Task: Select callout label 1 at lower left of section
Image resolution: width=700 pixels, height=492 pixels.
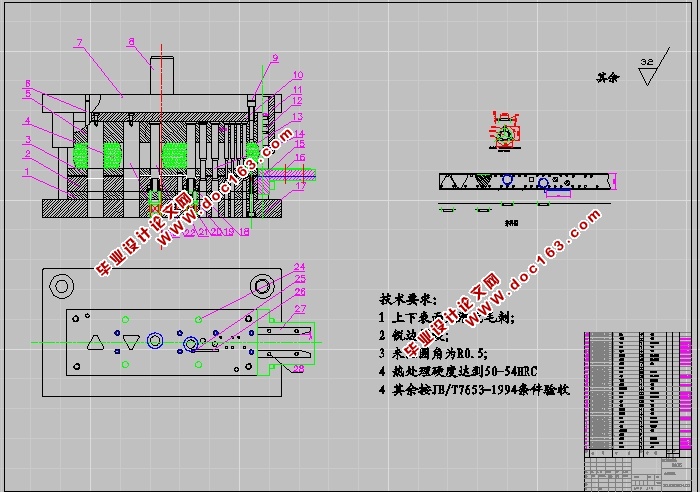Action: (x=27, y=172)
